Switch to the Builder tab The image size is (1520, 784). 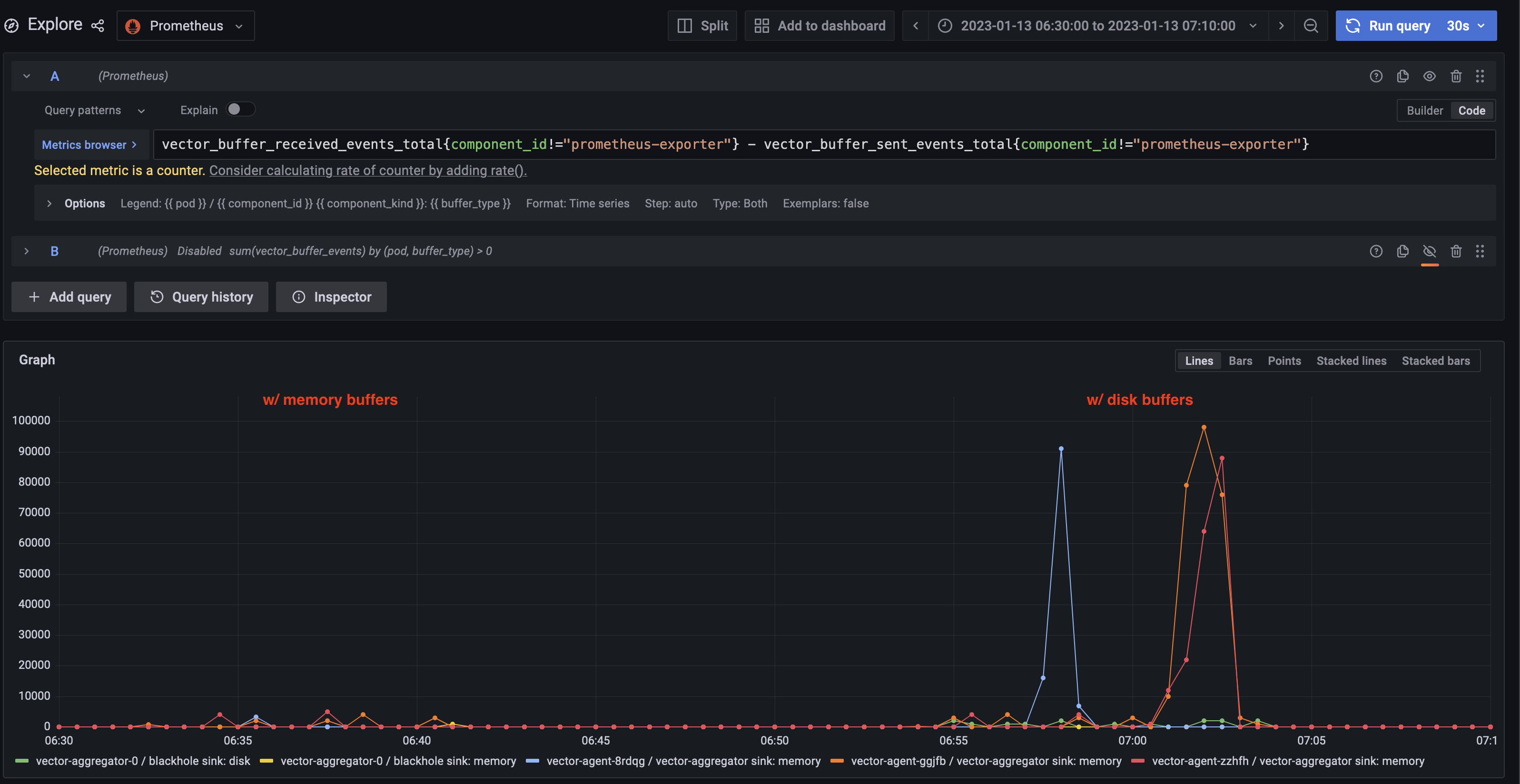1424,110
